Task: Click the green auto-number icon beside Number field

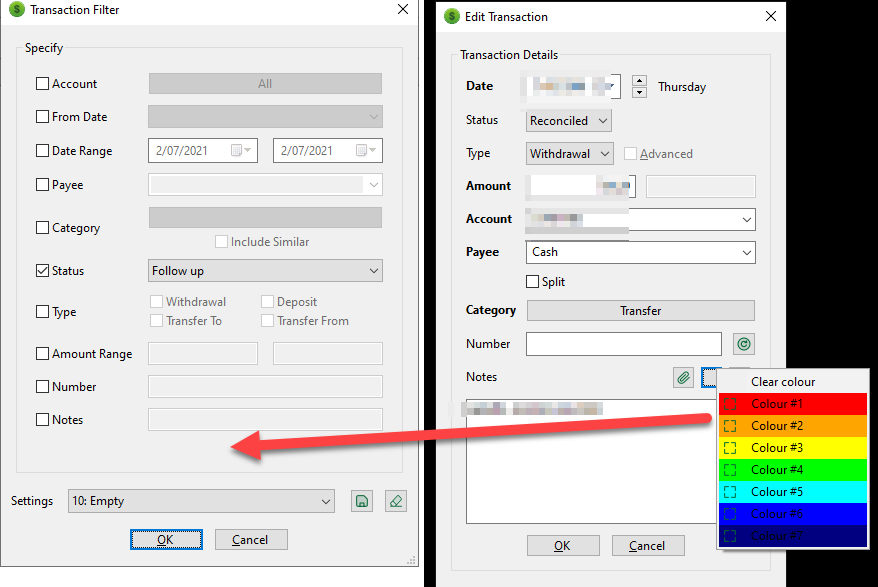Action: coord(744,344)
